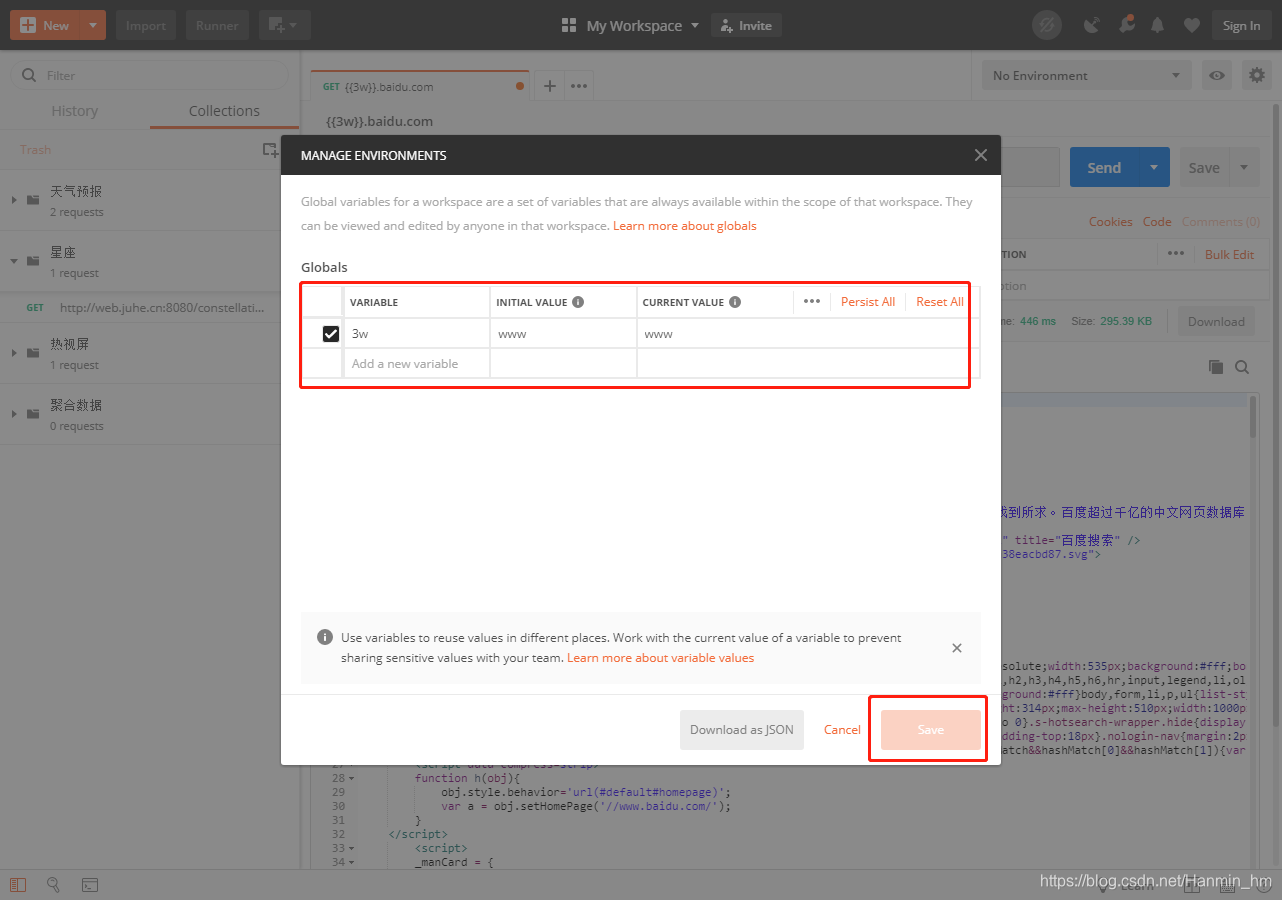This screenshot has width=1282, height=900.
Task: Open the wrench settings icon
Action: [1126, 25]
